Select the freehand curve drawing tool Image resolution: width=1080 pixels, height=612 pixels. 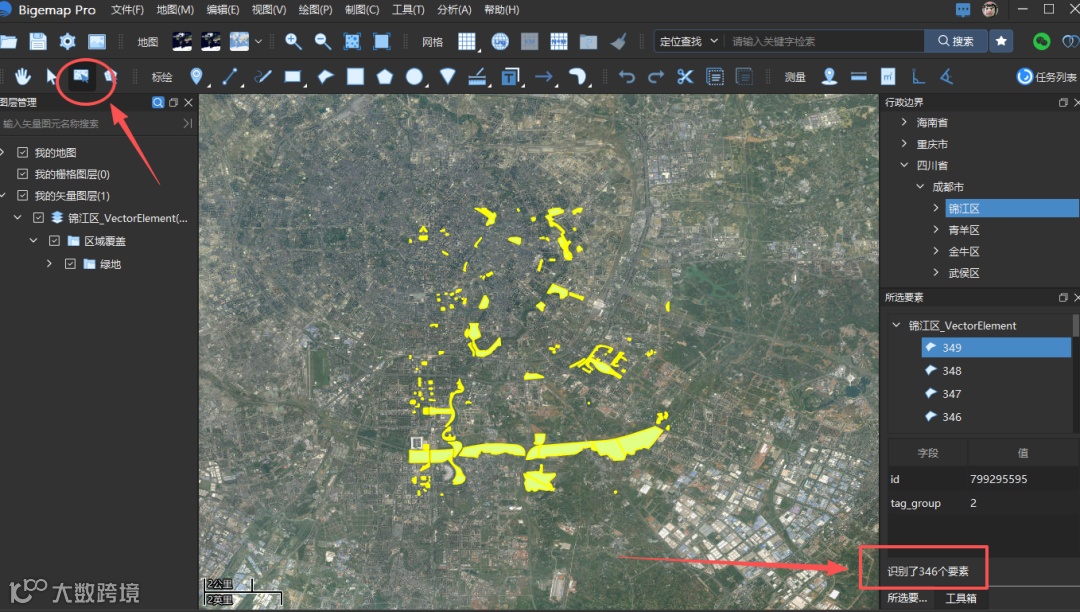pos(263,76)
